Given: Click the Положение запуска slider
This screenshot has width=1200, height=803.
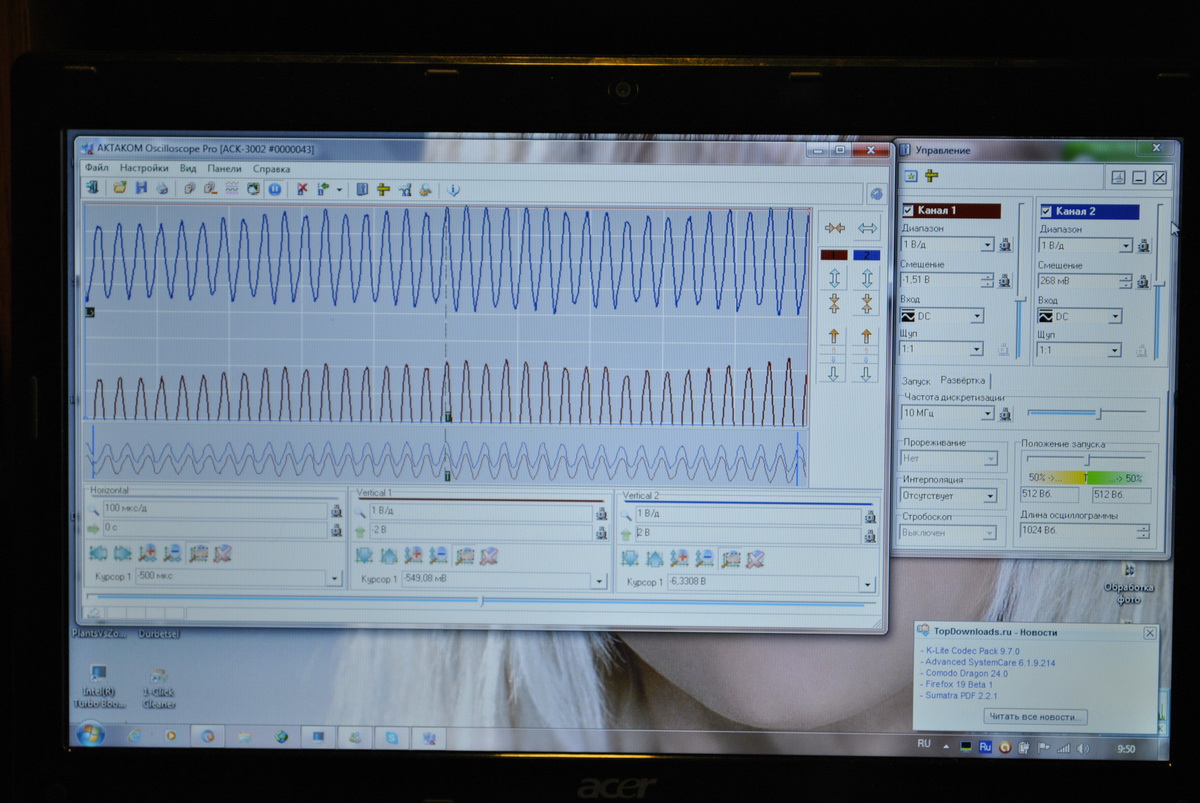Looking at the screenshot, I should point(1086,459).
